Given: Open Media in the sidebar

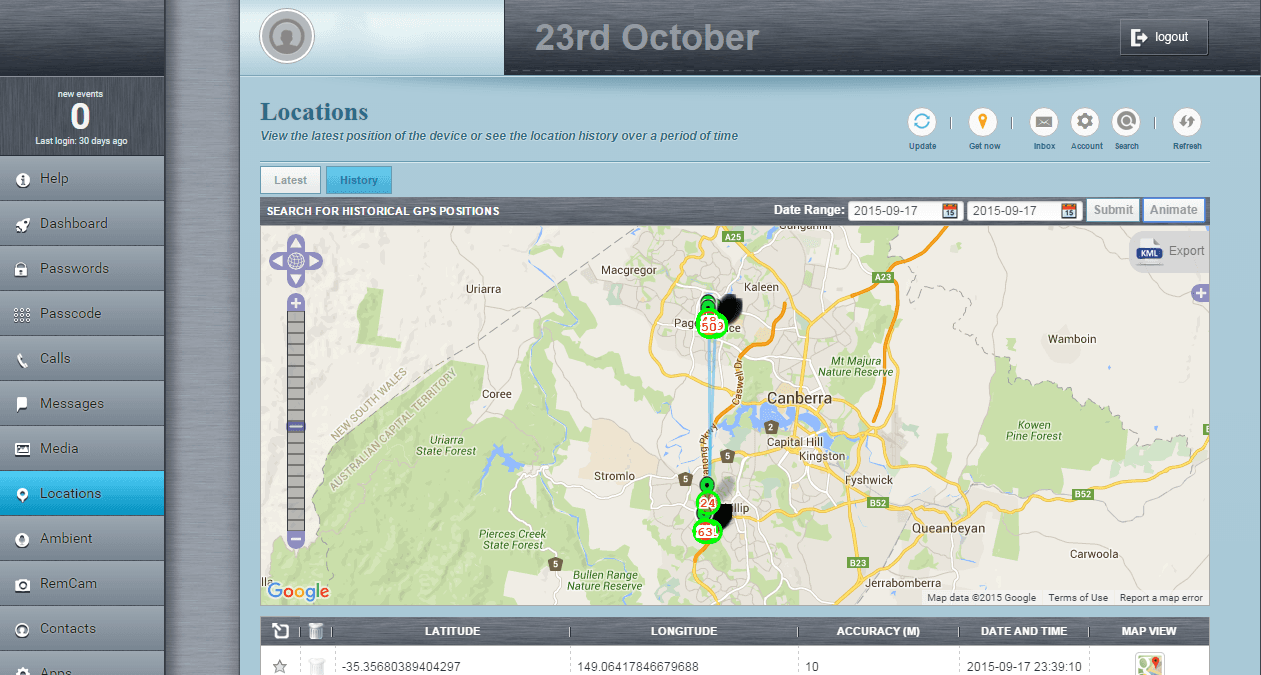Looking at the screenshot, I should pyautogui.click(x=82, y=448).
